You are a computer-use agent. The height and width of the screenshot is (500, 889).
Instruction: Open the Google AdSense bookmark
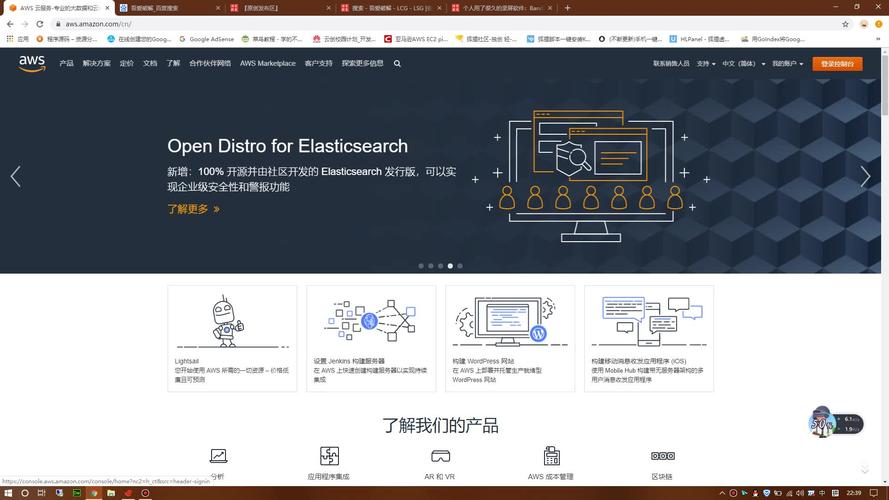coord(206,39)
